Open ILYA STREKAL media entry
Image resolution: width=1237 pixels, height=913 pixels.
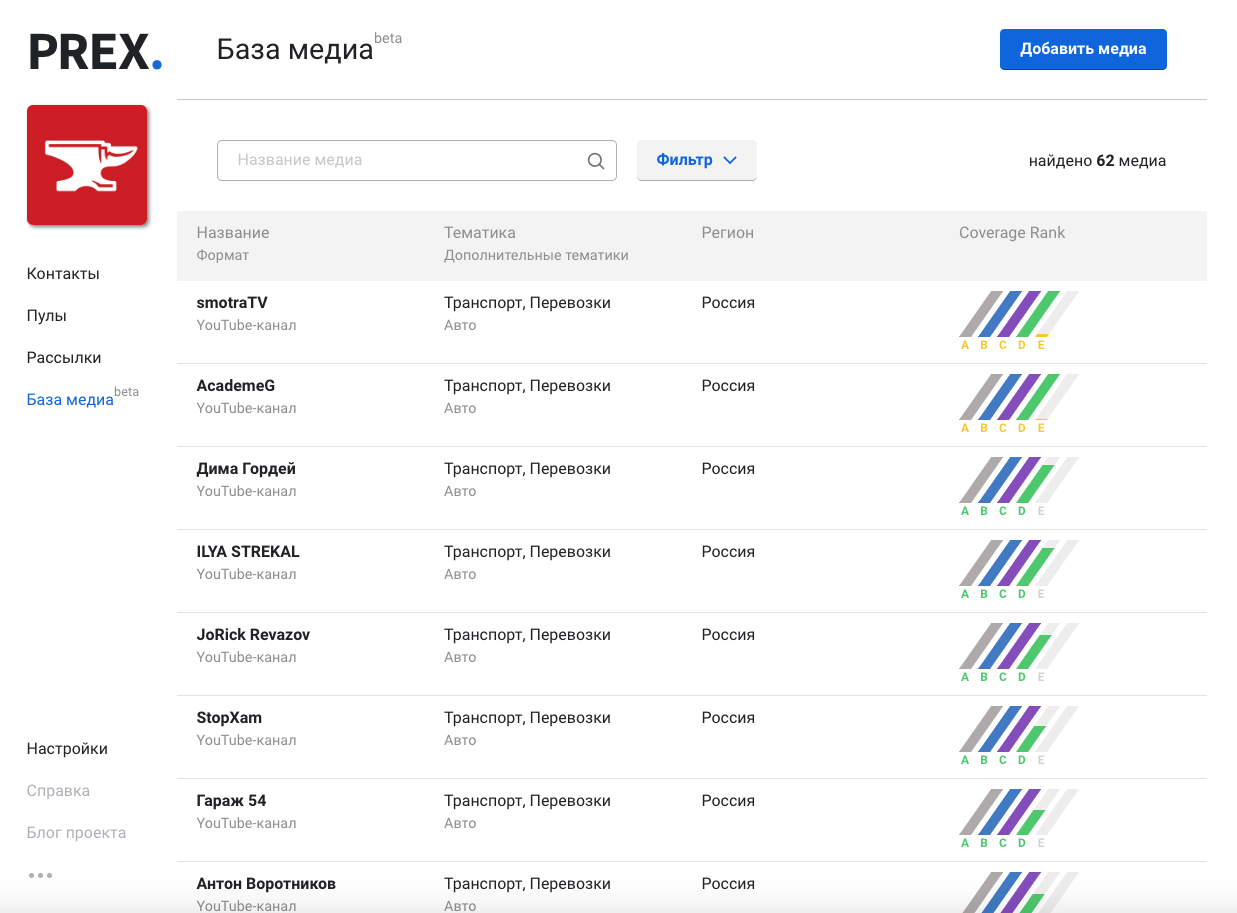(248, 552)
